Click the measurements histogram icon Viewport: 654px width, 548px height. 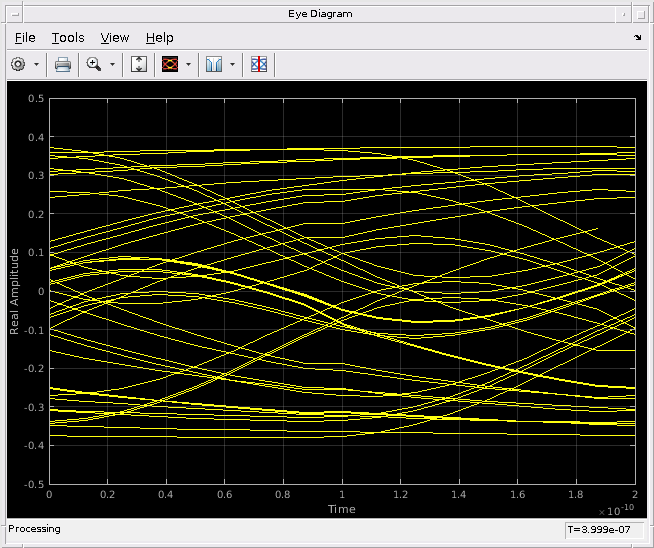[214, 64]
